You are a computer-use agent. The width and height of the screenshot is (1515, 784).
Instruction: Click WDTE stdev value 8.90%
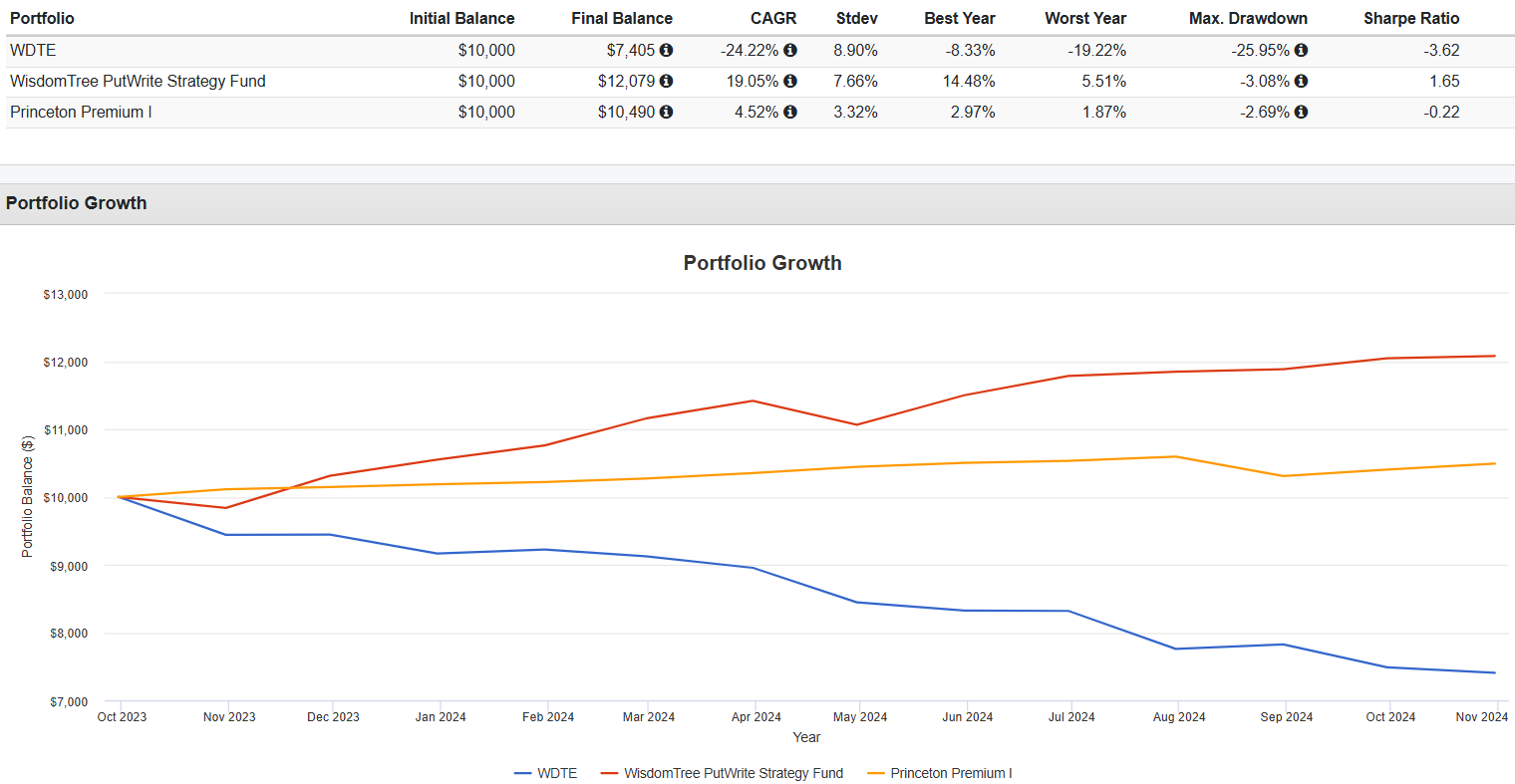[856, 50]
